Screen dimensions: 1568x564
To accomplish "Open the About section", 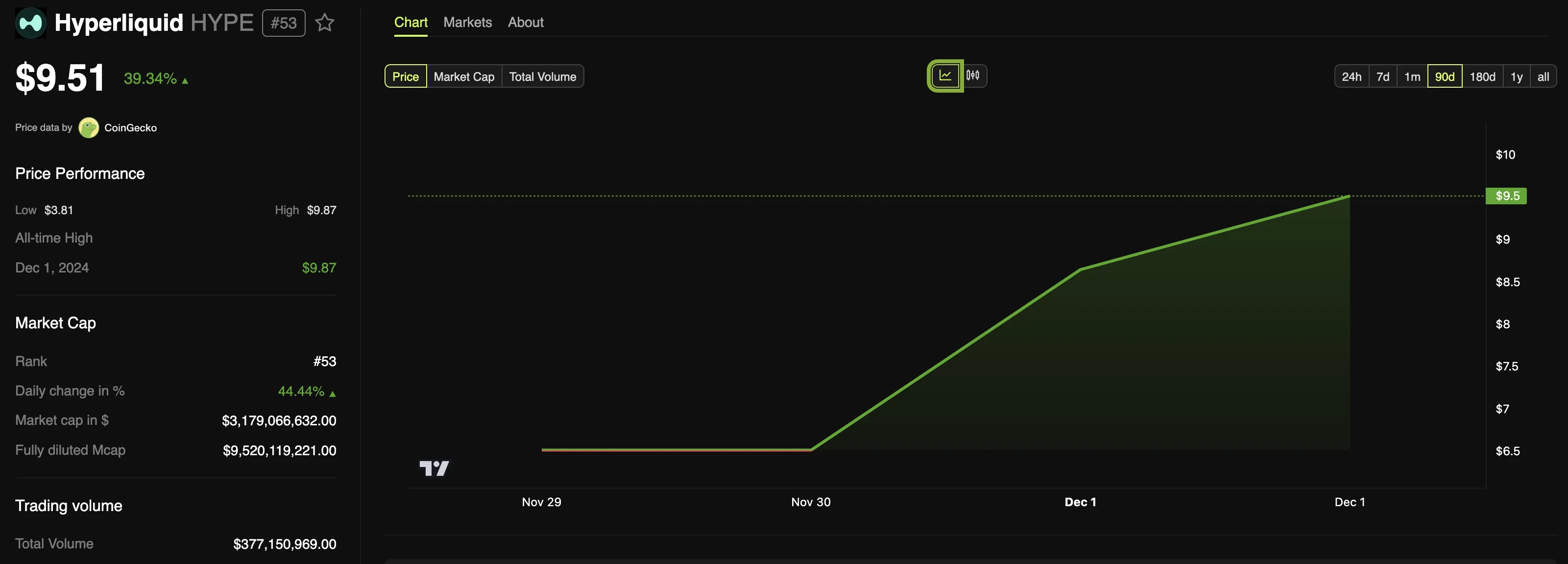I will click(525, 21).
